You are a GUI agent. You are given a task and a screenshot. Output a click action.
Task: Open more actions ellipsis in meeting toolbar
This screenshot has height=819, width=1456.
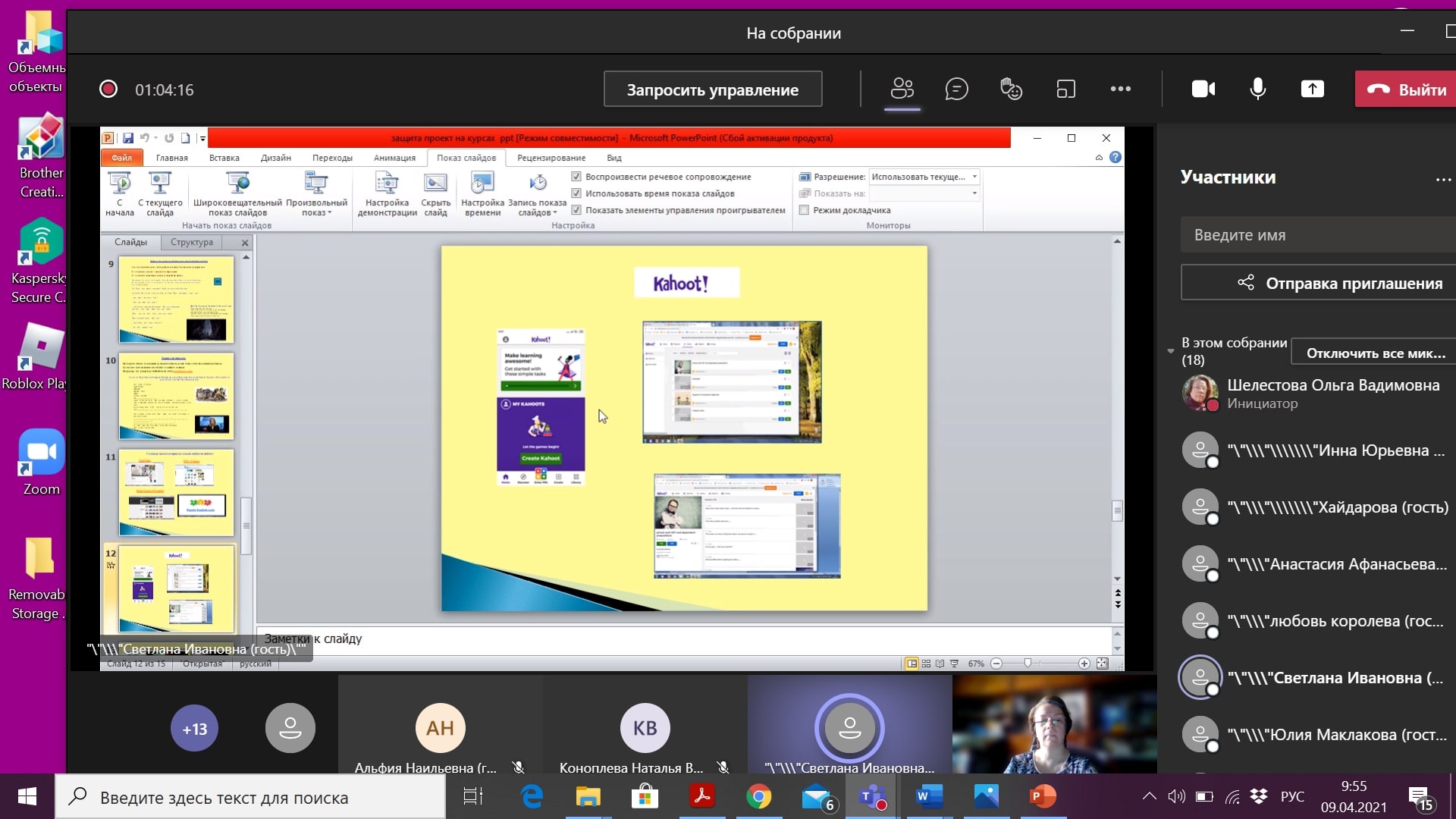(x=1120, y=89)
